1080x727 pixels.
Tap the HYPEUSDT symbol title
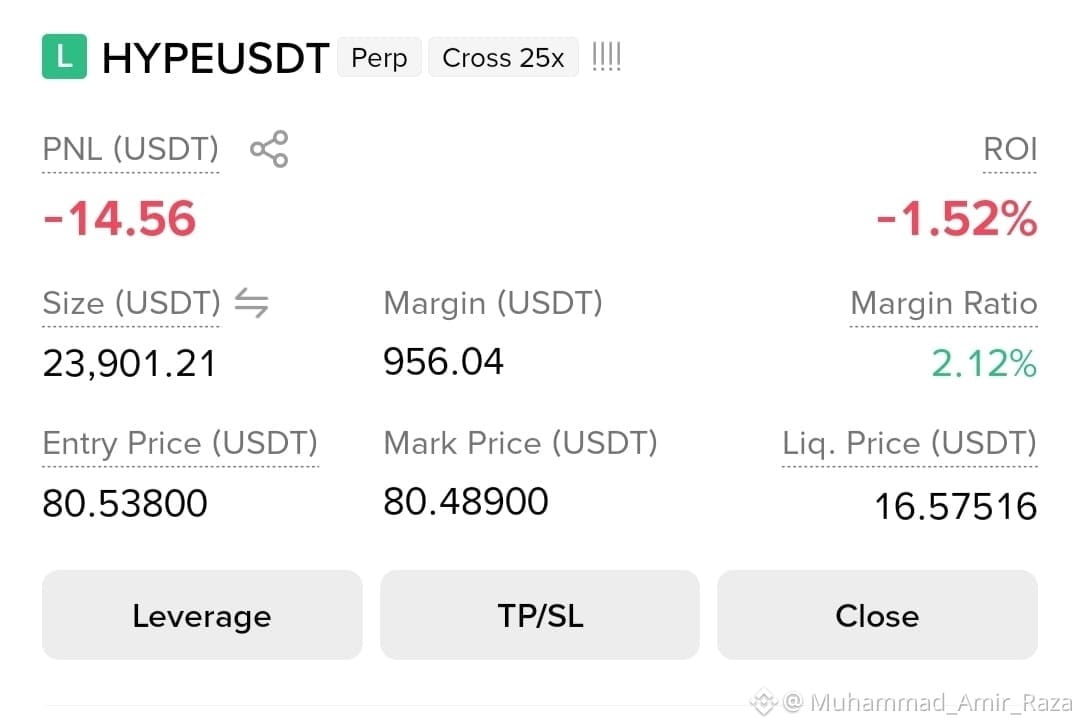(216, 58)
